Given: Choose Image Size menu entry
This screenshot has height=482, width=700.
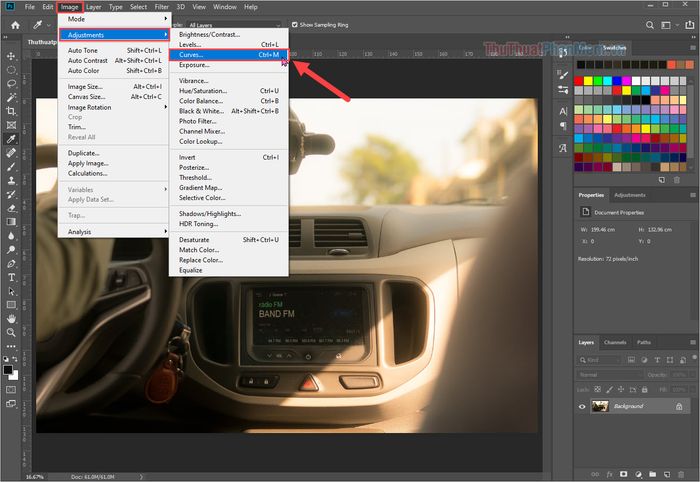Looking at the screenshot, I should 114,87.
